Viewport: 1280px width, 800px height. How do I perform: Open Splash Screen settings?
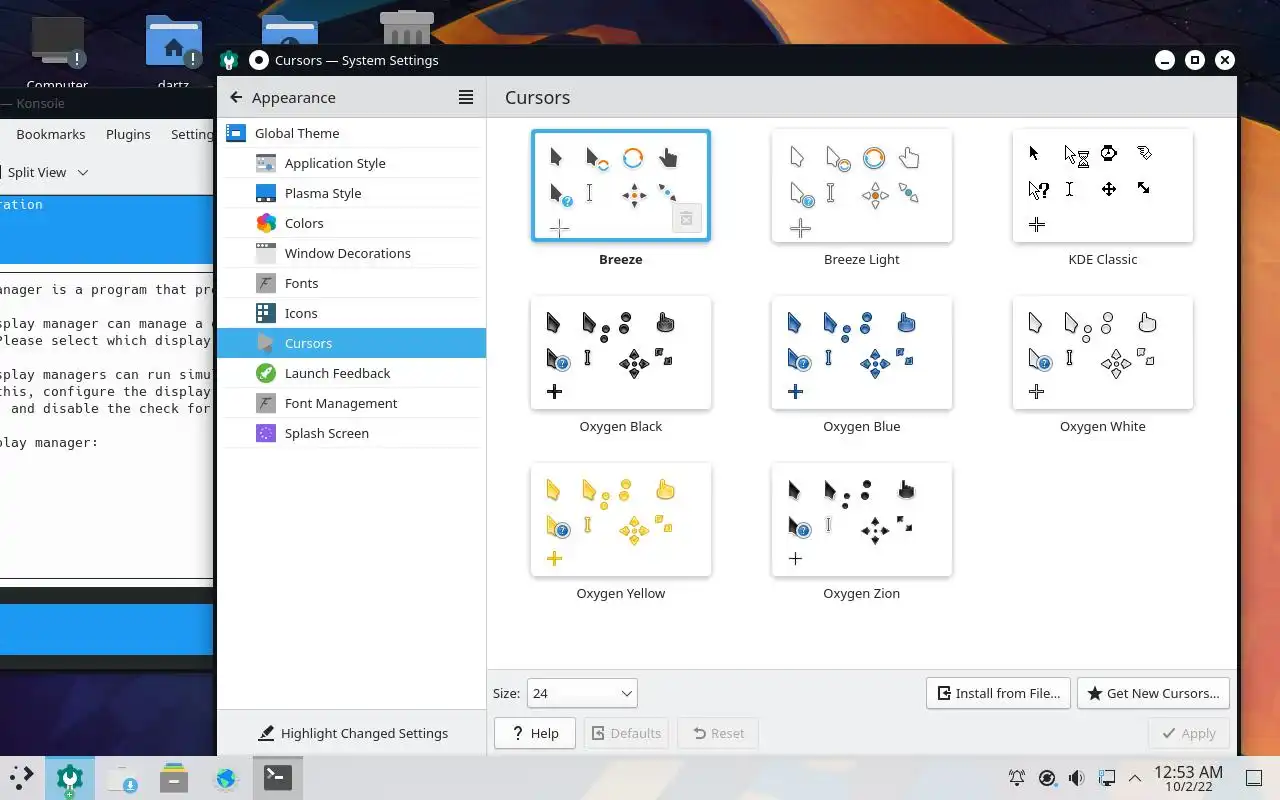[351, 433]
